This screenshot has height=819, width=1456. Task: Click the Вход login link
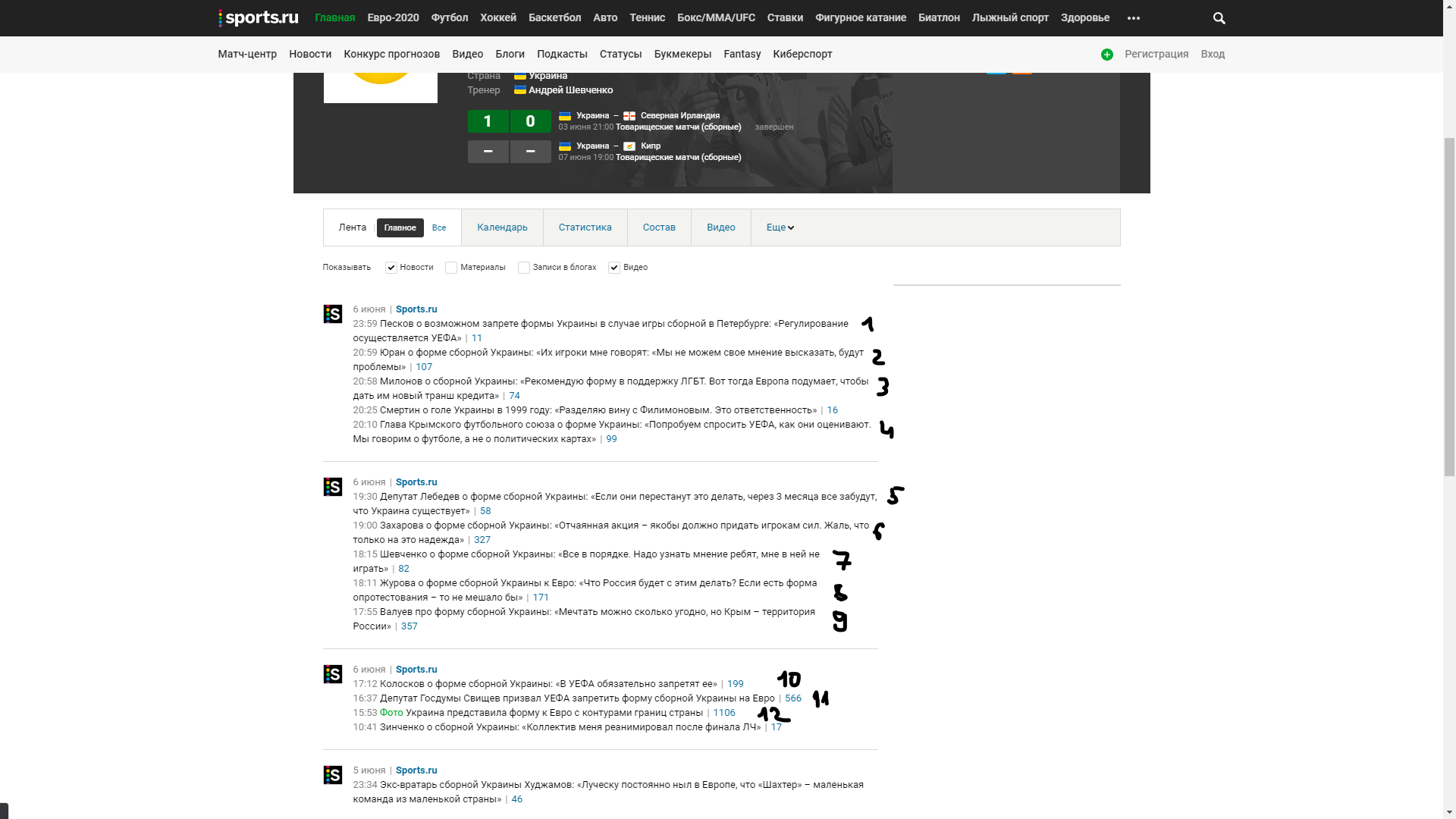[x=1213, y=55]
